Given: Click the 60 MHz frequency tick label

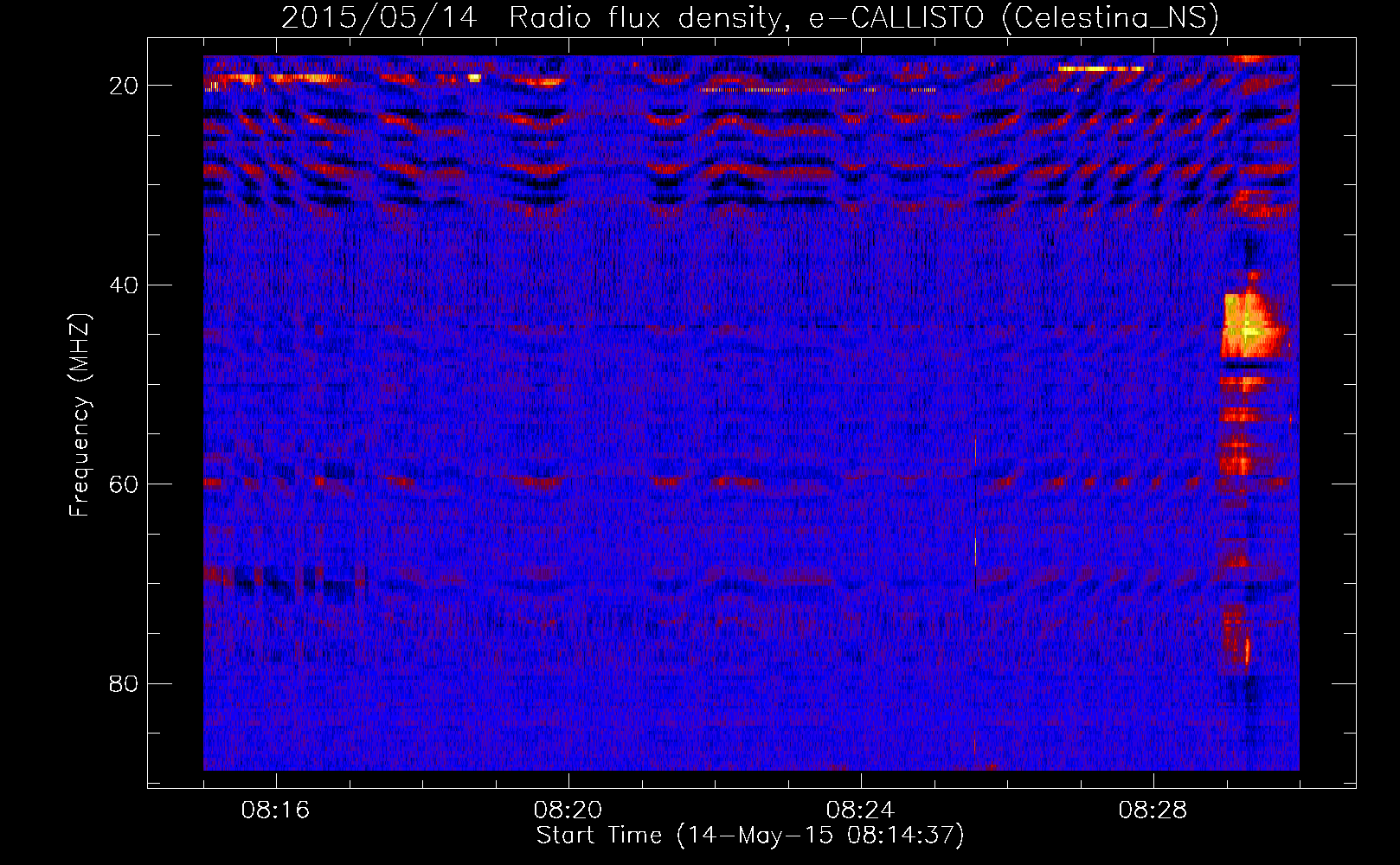Looking at the screenshot, I should [125, 484].
